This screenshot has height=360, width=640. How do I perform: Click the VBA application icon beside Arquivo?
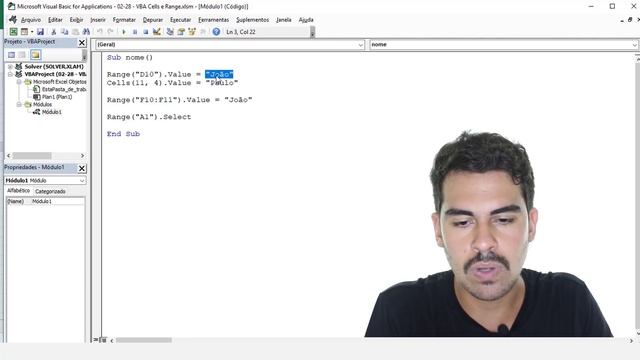(x=13, y=20)
